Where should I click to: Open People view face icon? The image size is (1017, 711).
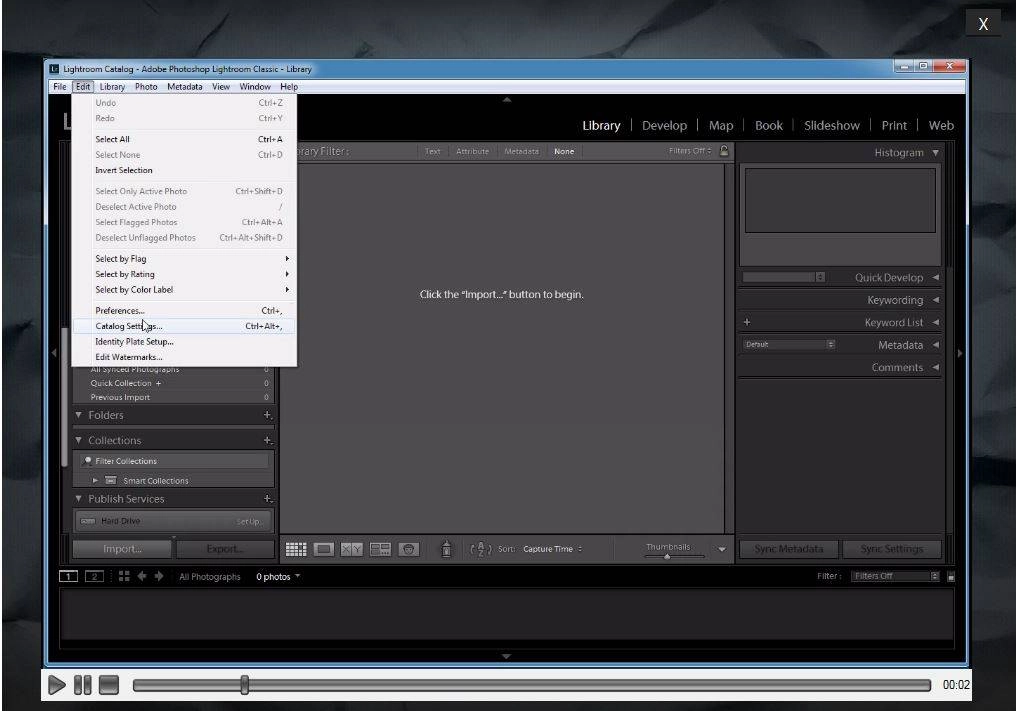[409, 549]
